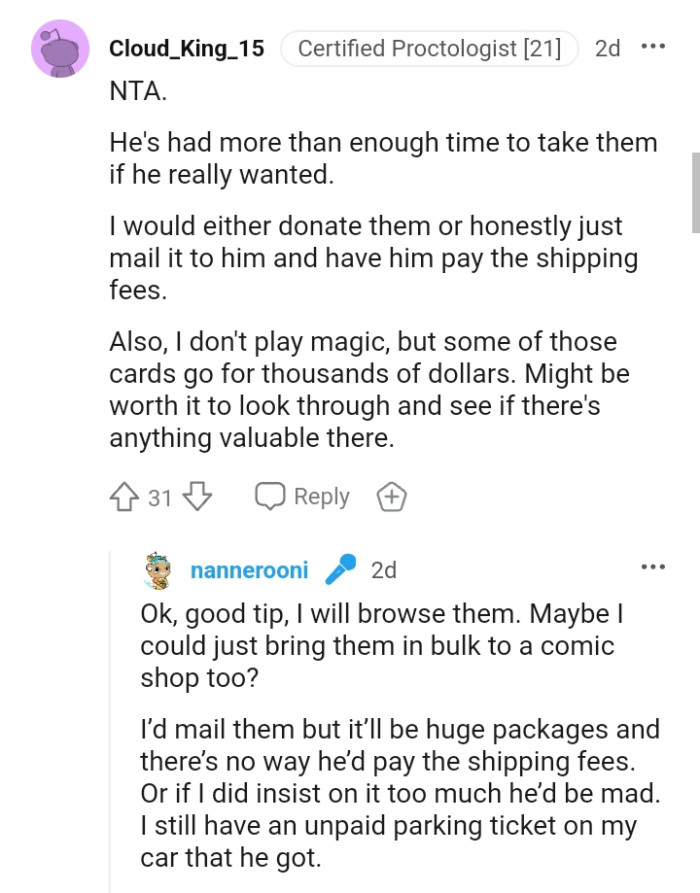This screenshot has height=893, width=700.
Task: Open the overflow menu on nannerooni's reply
Action: point(653,566)
